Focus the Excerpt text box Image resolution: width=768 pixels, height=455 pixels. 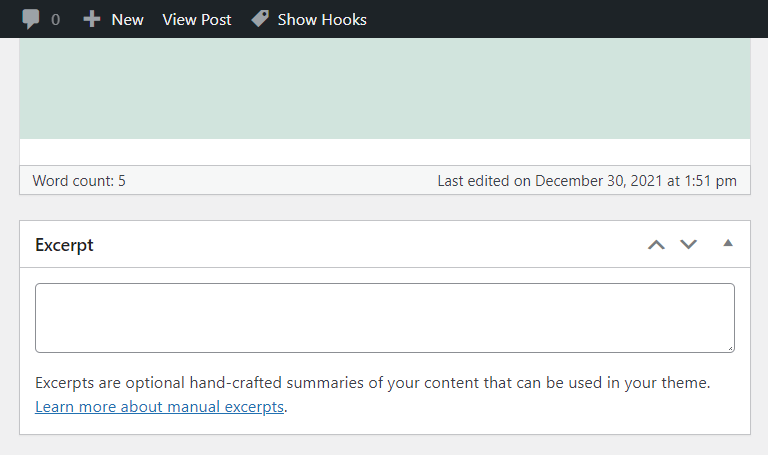coord(384,317)
